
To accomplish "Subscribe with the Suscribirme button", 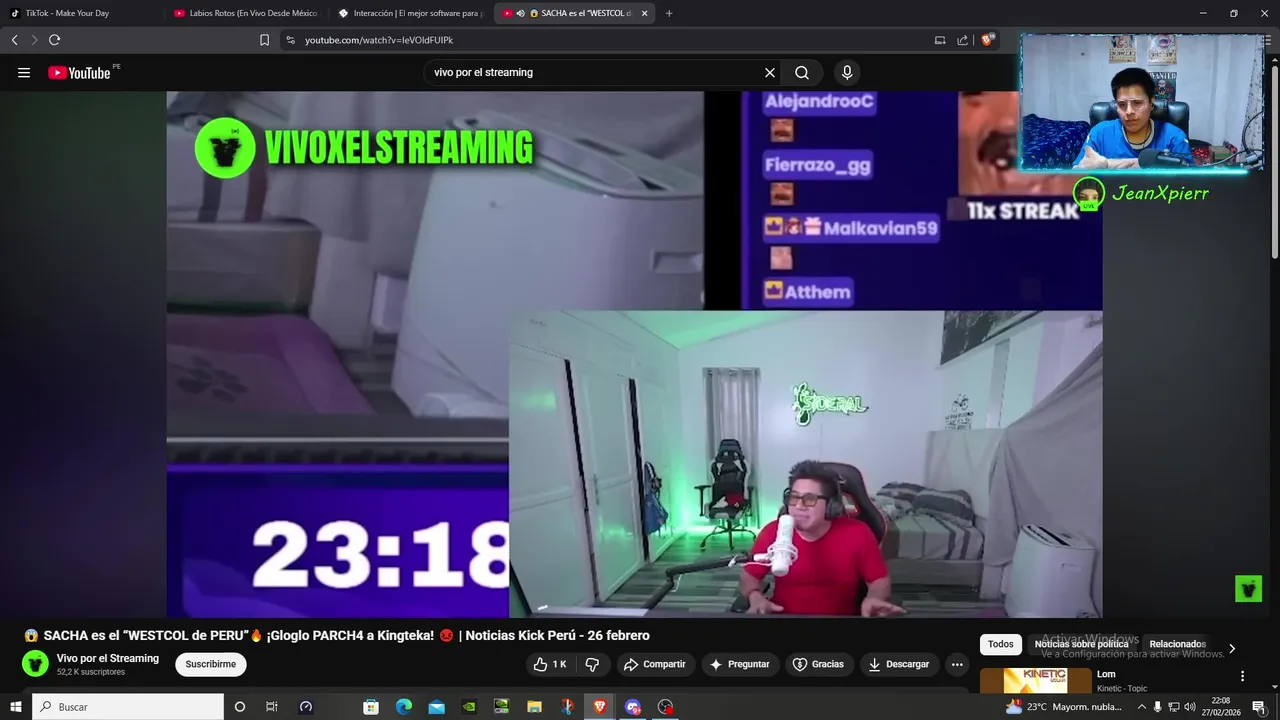I will (x=211, y=664).
